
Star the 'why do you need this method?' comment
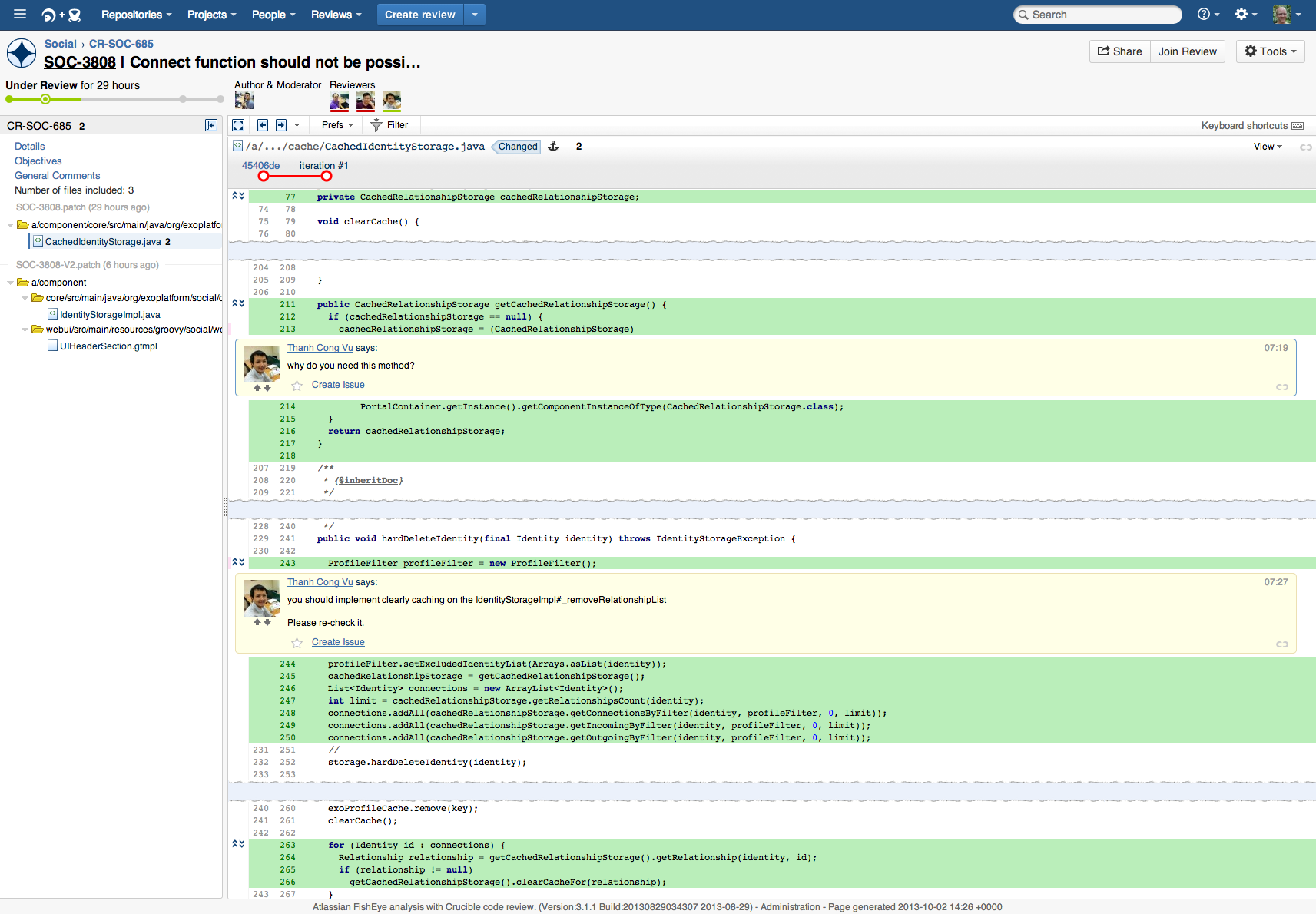[x=297, y=386]
